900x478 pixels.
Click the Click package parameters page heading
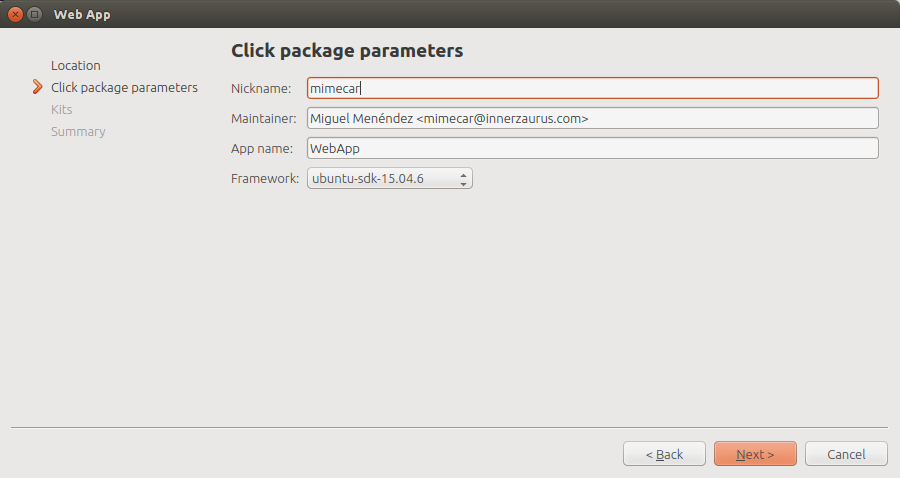[x=347, y=50]
